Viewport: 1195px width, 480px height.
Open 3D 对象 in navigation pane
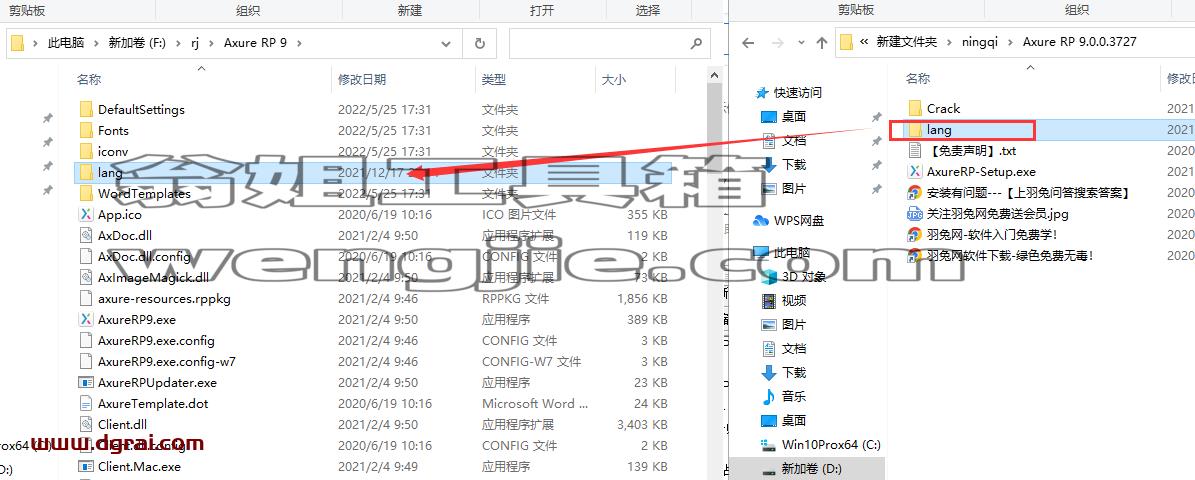(x=803, y=277)
